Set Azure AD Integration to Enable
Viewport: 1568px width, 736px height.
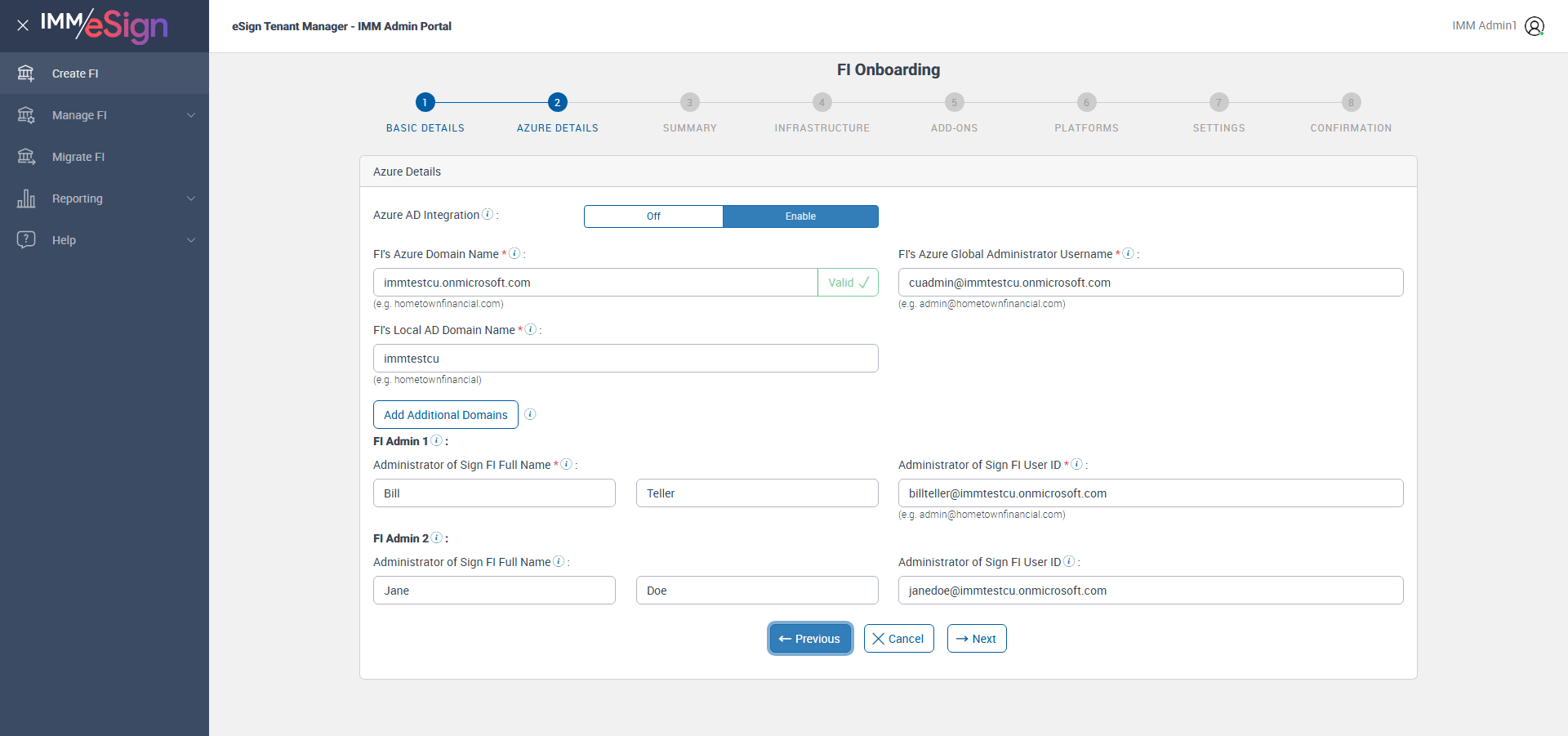(800, 216)
